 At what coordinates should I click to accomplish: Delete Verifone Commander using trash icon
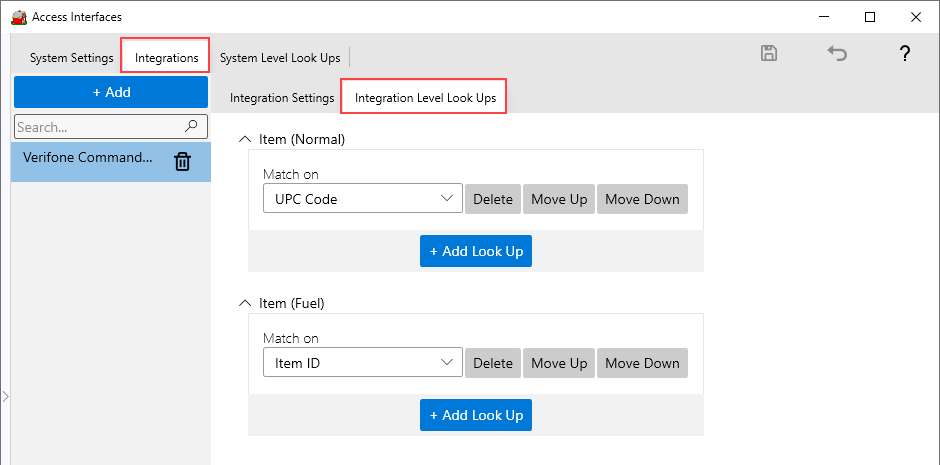point(182,161)
